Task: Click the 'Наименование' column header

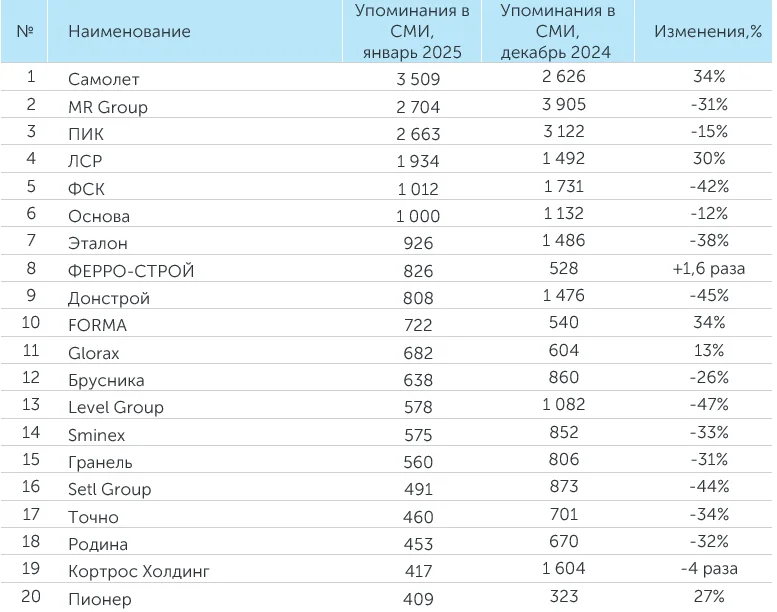Action: [129, 31]
